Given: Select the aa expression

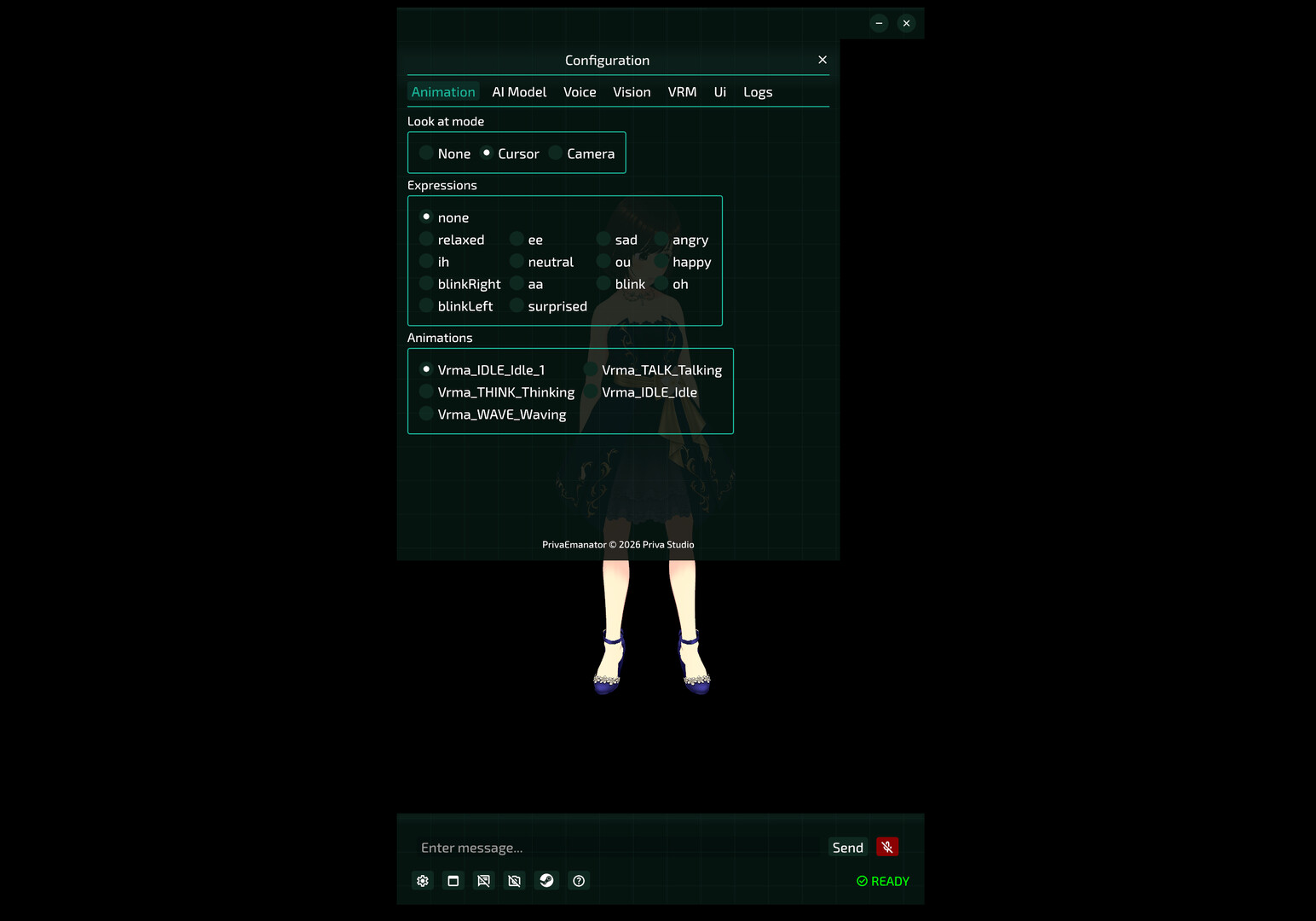Looking at the screenshot, I should (x=527, y=284).
